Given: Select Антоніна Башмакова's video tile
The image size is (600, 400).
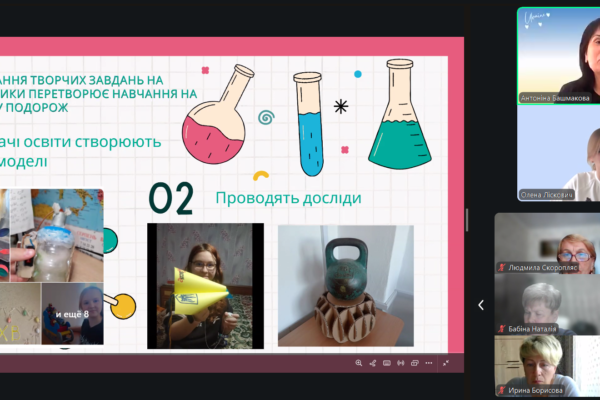Looking at the screenshot, I should coord(559,56).
